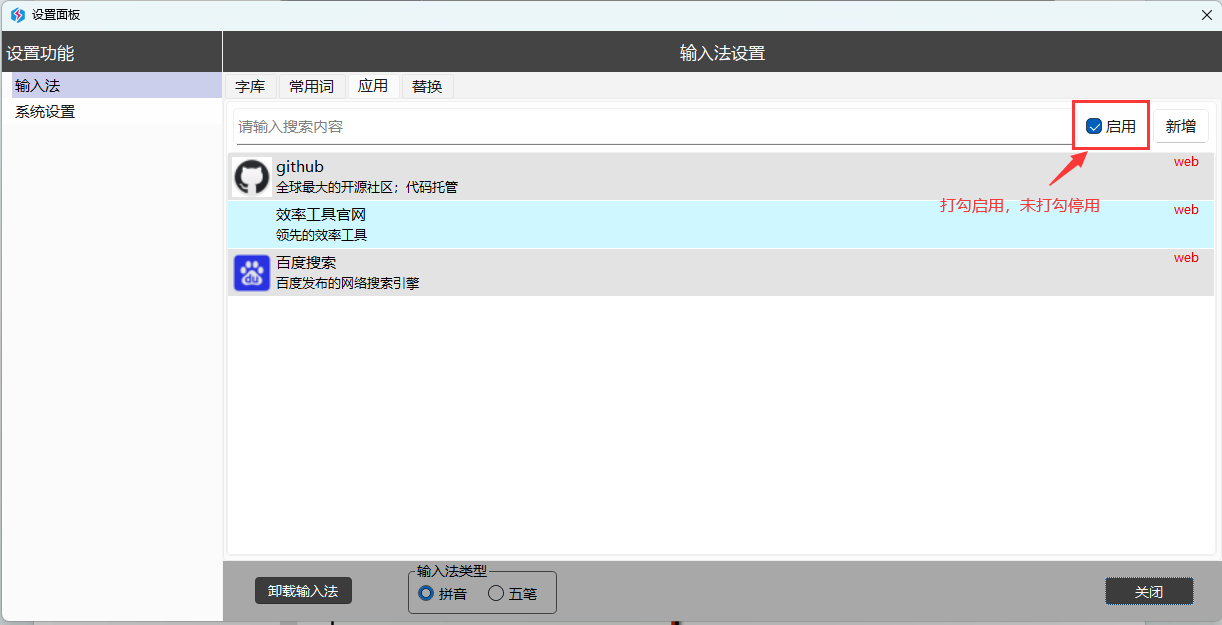1222x625 pixels.
Task: Open the 替换 tab
Action: click(427, 87)
